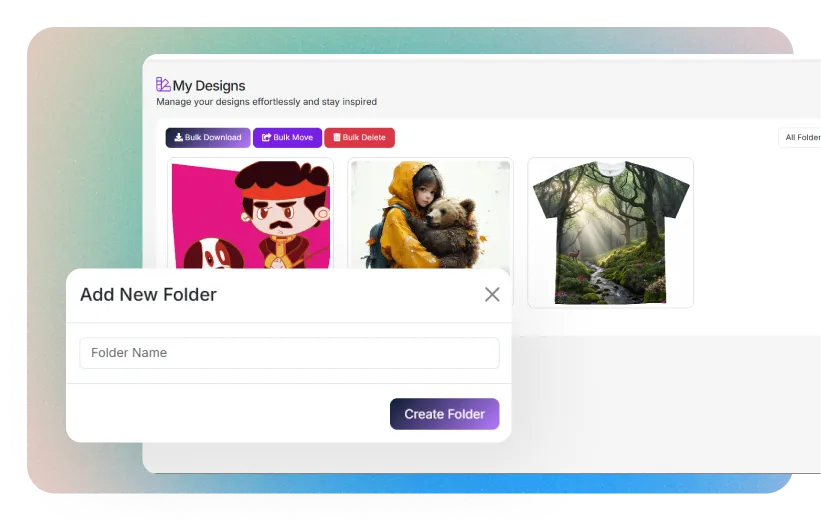Click the My Designs page heading
This screenshot has height=521, width=821.
pyautogui.click(x=208, y=86)
